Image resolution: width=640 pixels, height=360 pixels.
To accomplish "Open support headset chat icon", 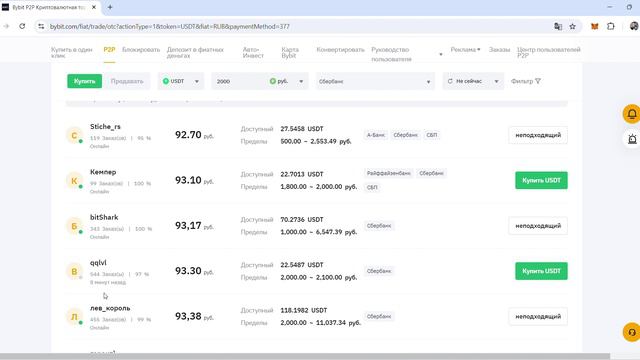I will pyautogui.click(x=631, y=332).
